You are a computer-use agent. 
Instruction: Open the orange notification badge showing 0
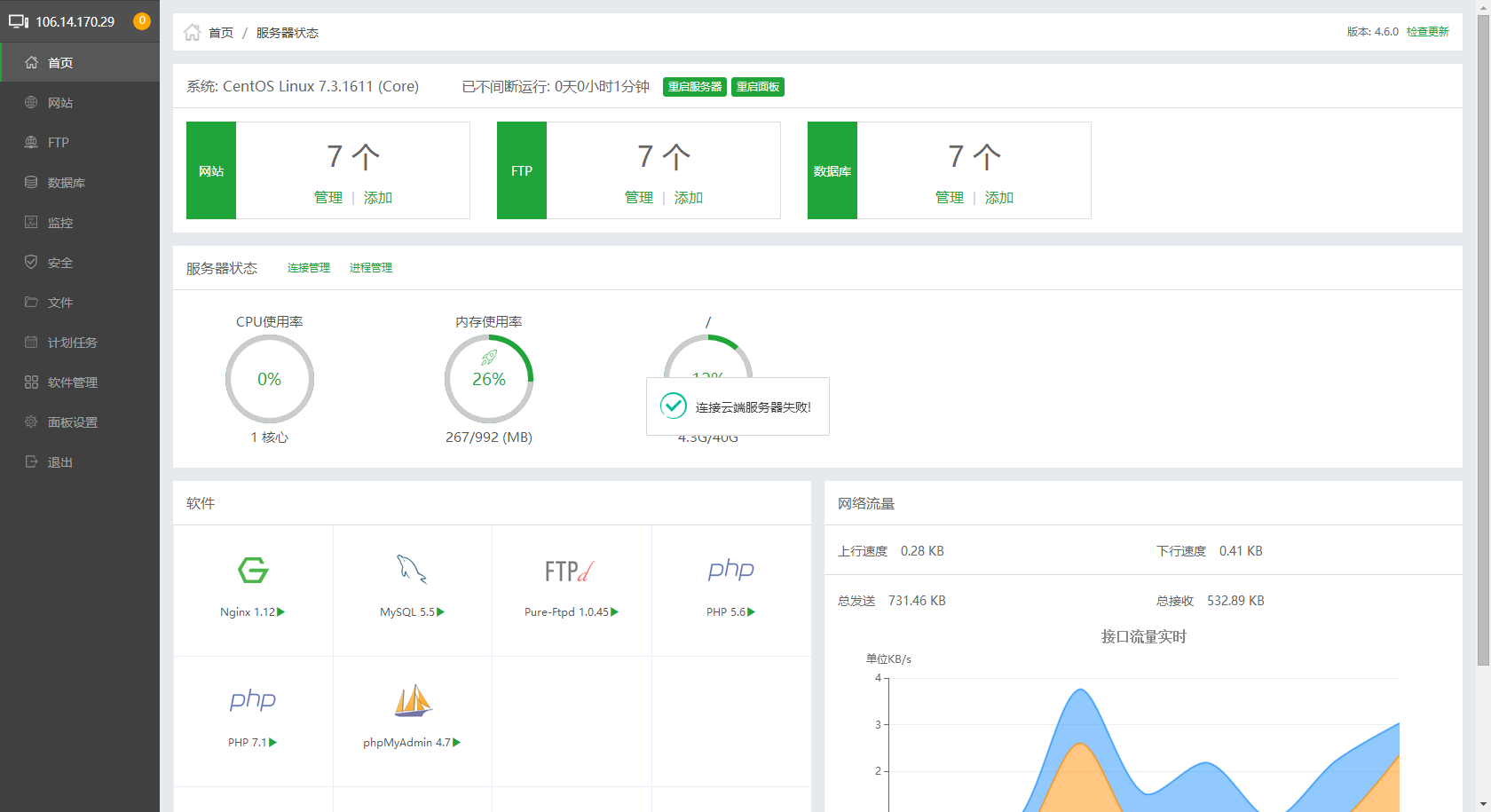(x=142, y=20)
